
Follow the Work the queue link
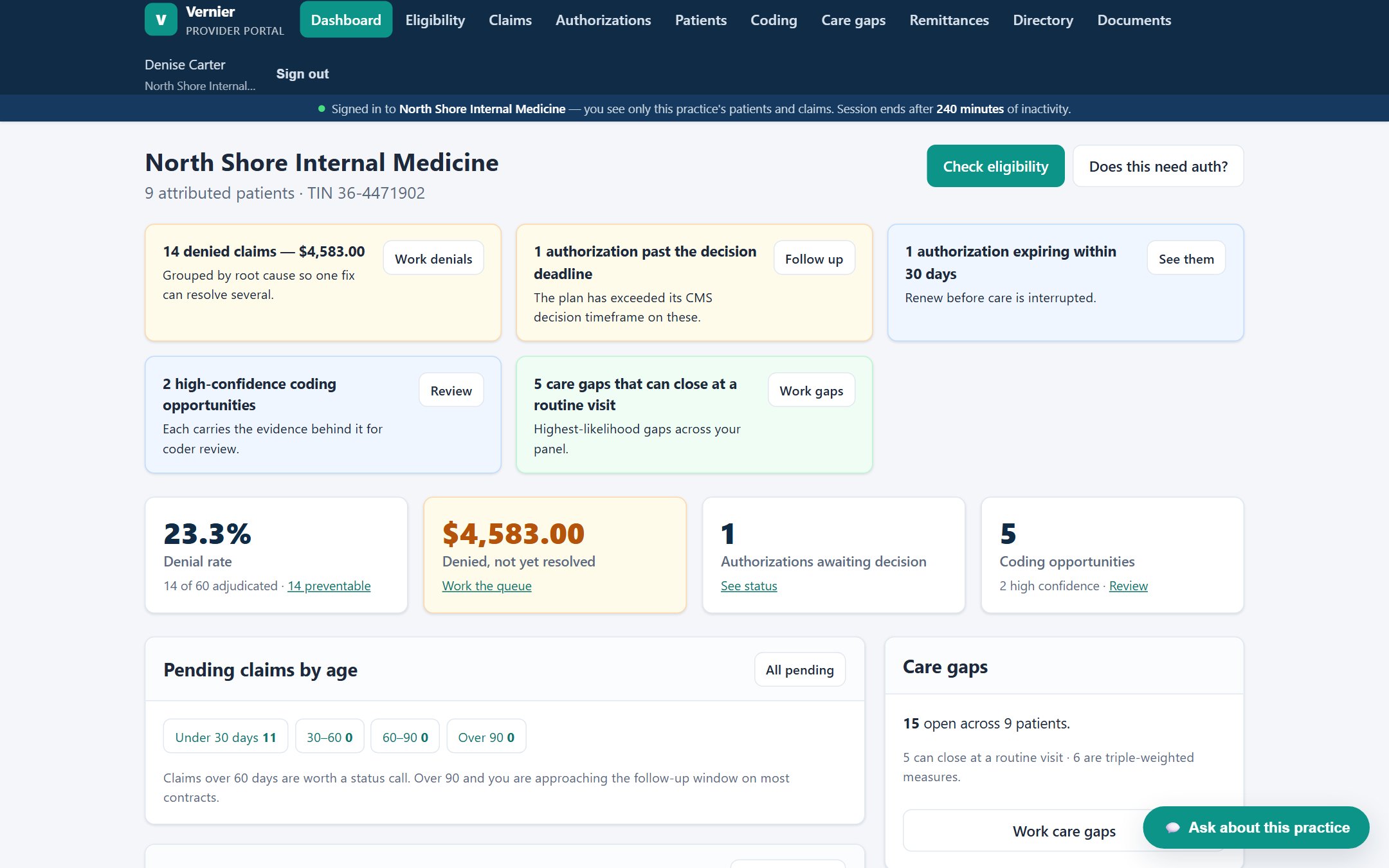click(487, 586)
